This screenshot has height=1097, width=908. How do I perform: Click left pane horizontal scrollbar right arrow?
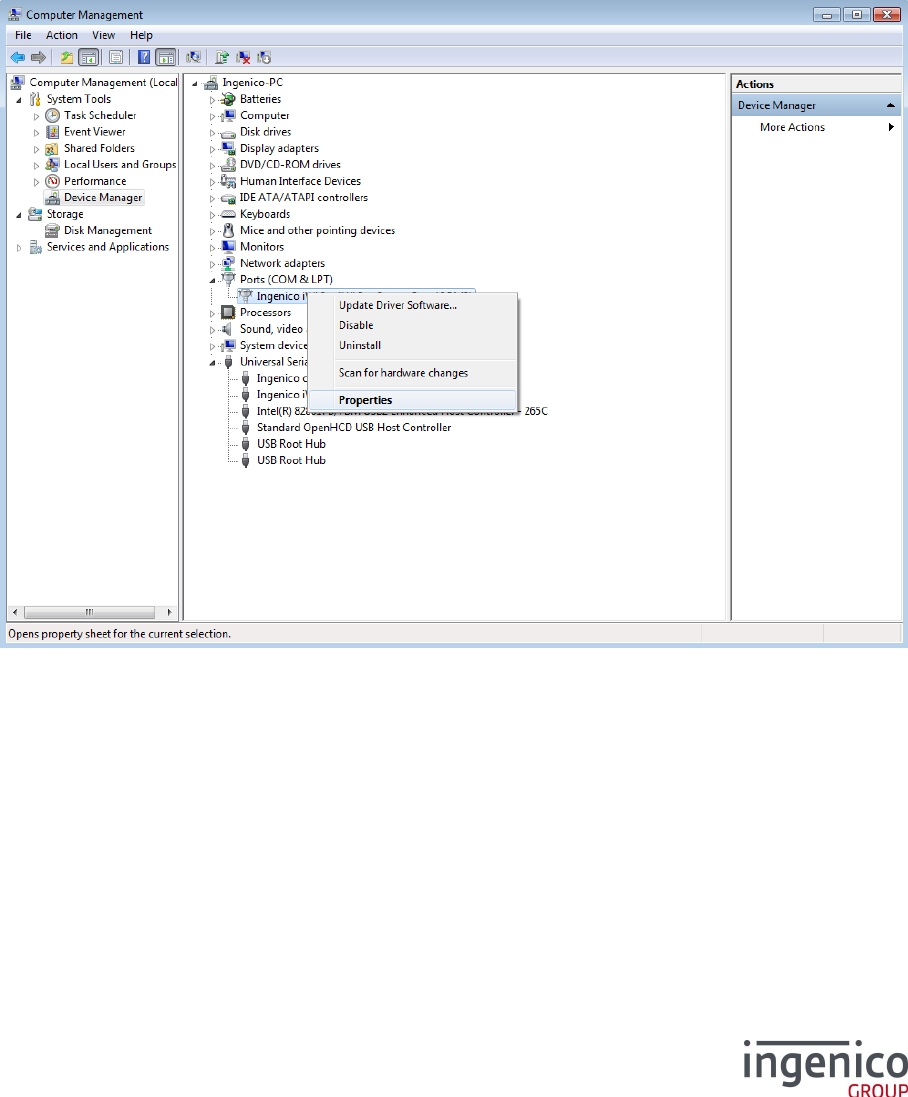[x=169, y=612]
